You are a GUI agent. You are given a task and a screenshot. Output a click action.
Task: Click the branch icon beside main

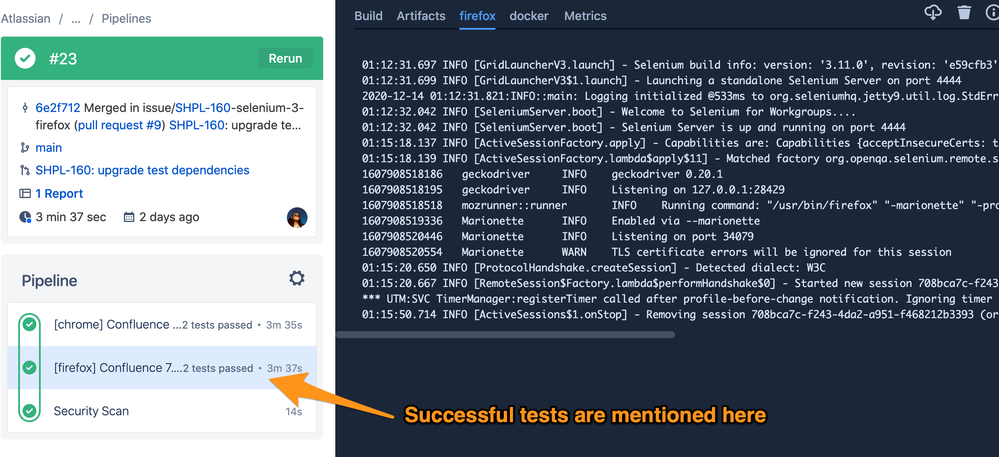25,148
